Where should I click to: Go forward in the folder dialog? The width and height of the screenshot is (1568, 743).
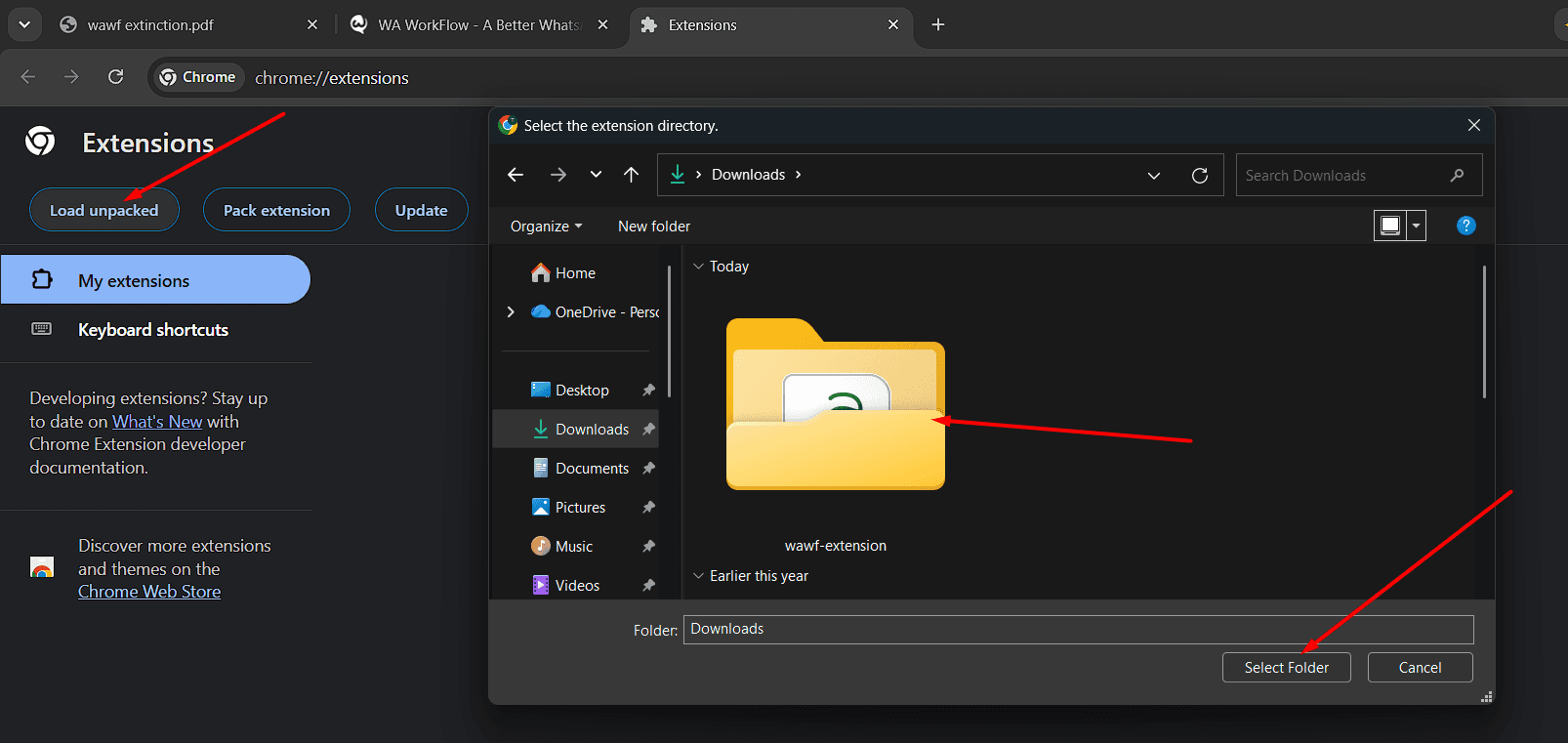point(558,175)
